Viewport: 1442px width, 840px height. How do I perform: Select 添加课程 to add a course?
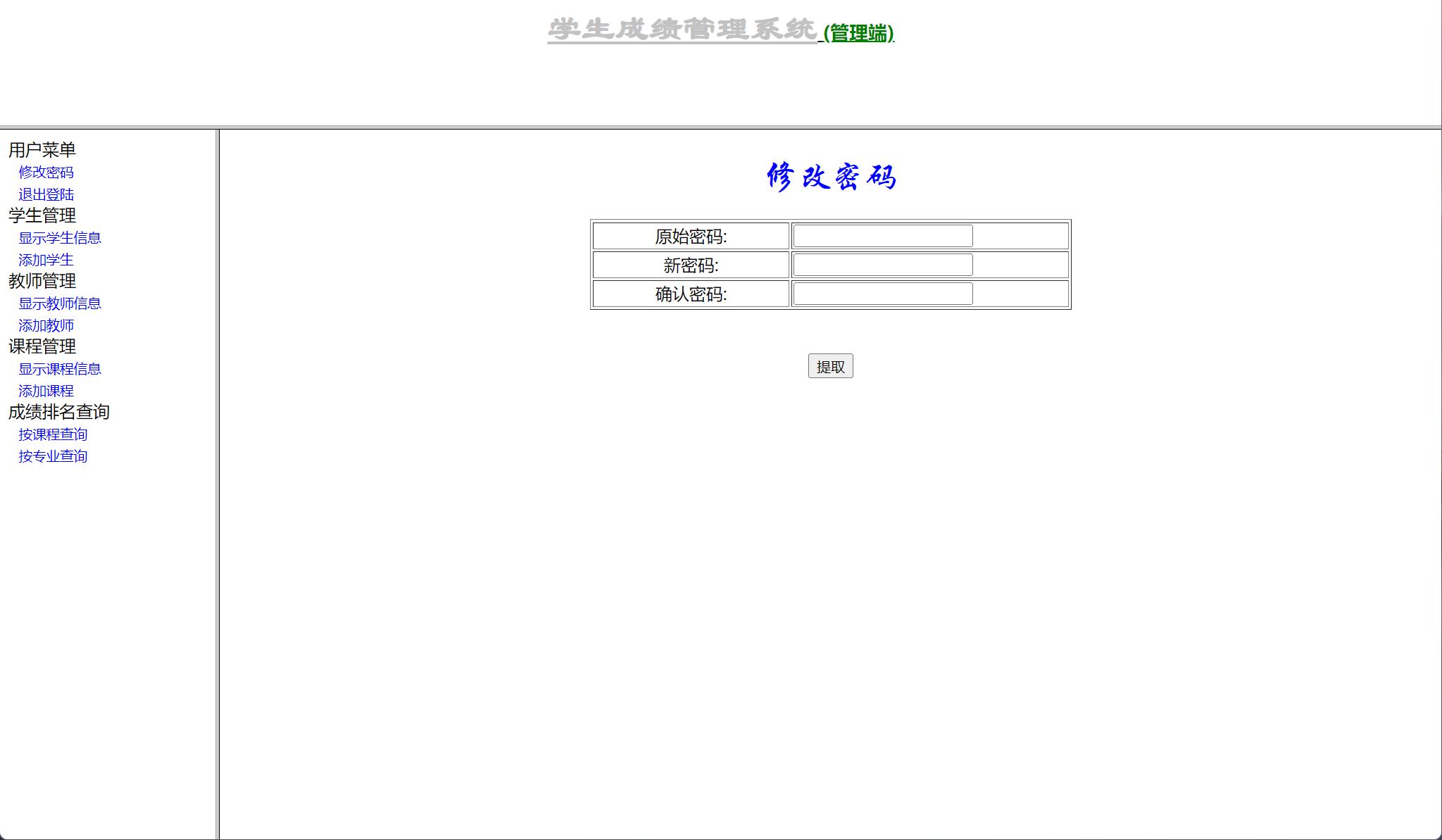[46, 391]
